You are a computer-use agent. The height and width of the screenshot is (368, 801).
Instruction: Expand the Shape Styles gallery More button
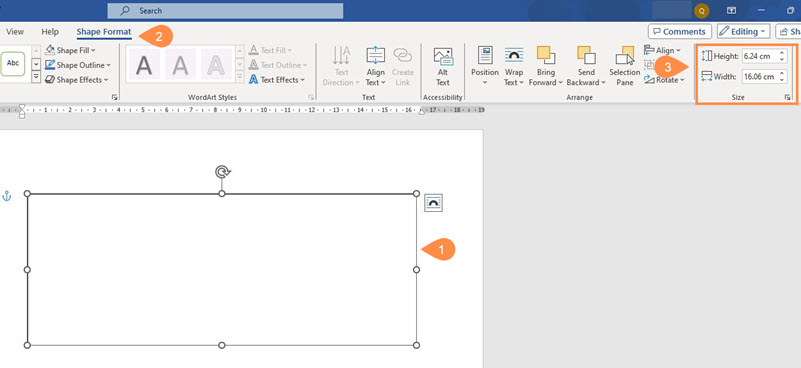click(x=36, y=77)
